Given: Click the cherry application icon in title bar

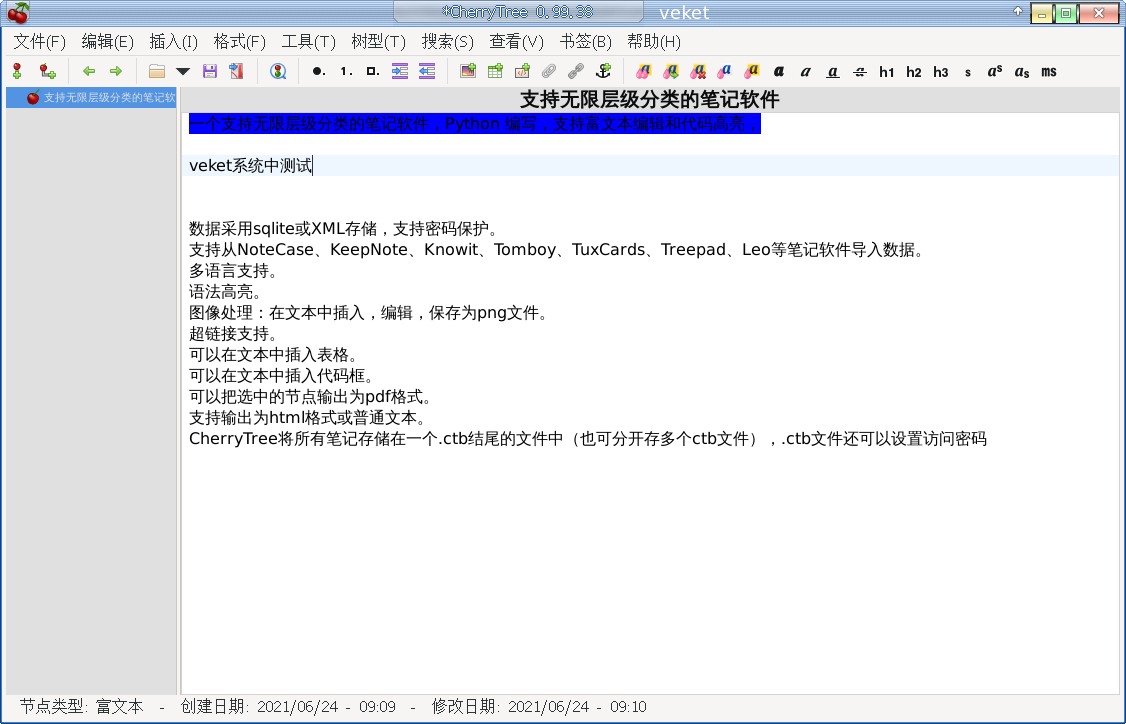Looking at the screenshot, I should click(18, 12).
